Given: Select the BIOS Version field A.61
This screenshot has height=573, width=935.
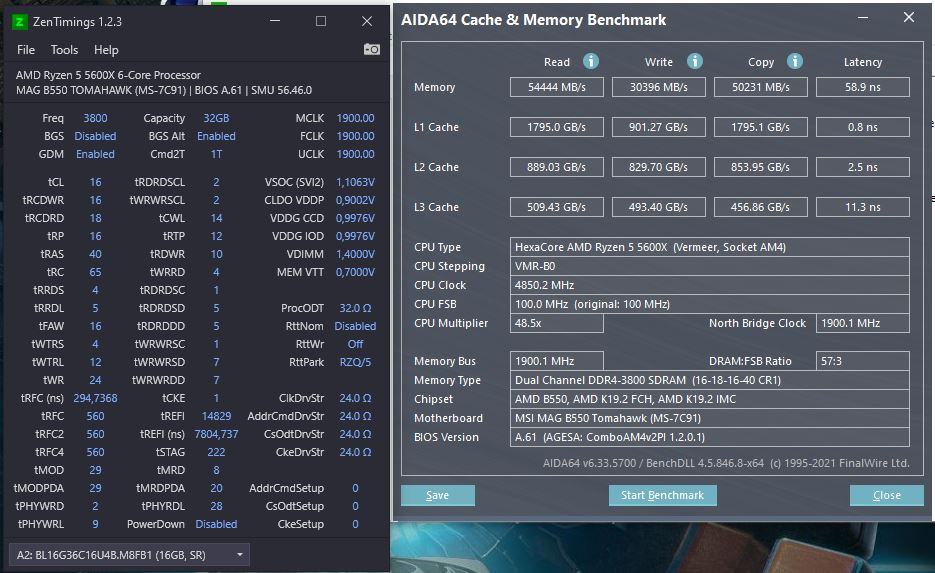Looking at the screenshot, I should pos(710,437).
